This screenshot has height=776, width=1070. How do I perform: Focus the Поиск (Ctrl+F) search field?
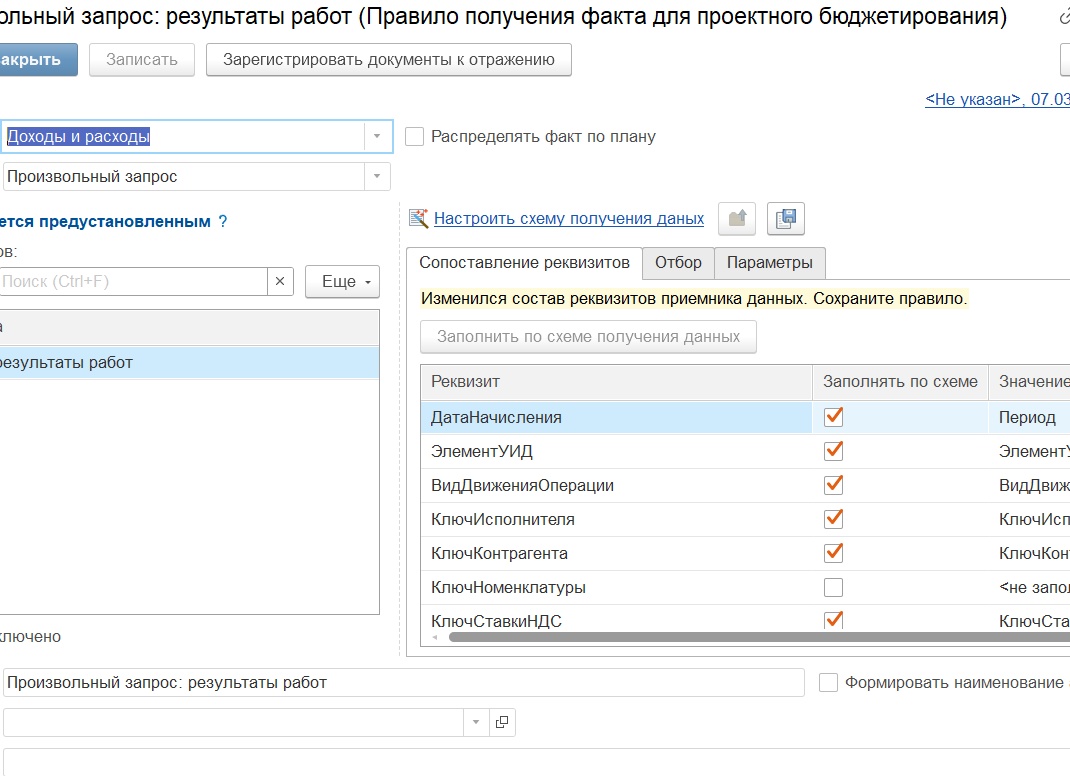(x=133, y=281)
